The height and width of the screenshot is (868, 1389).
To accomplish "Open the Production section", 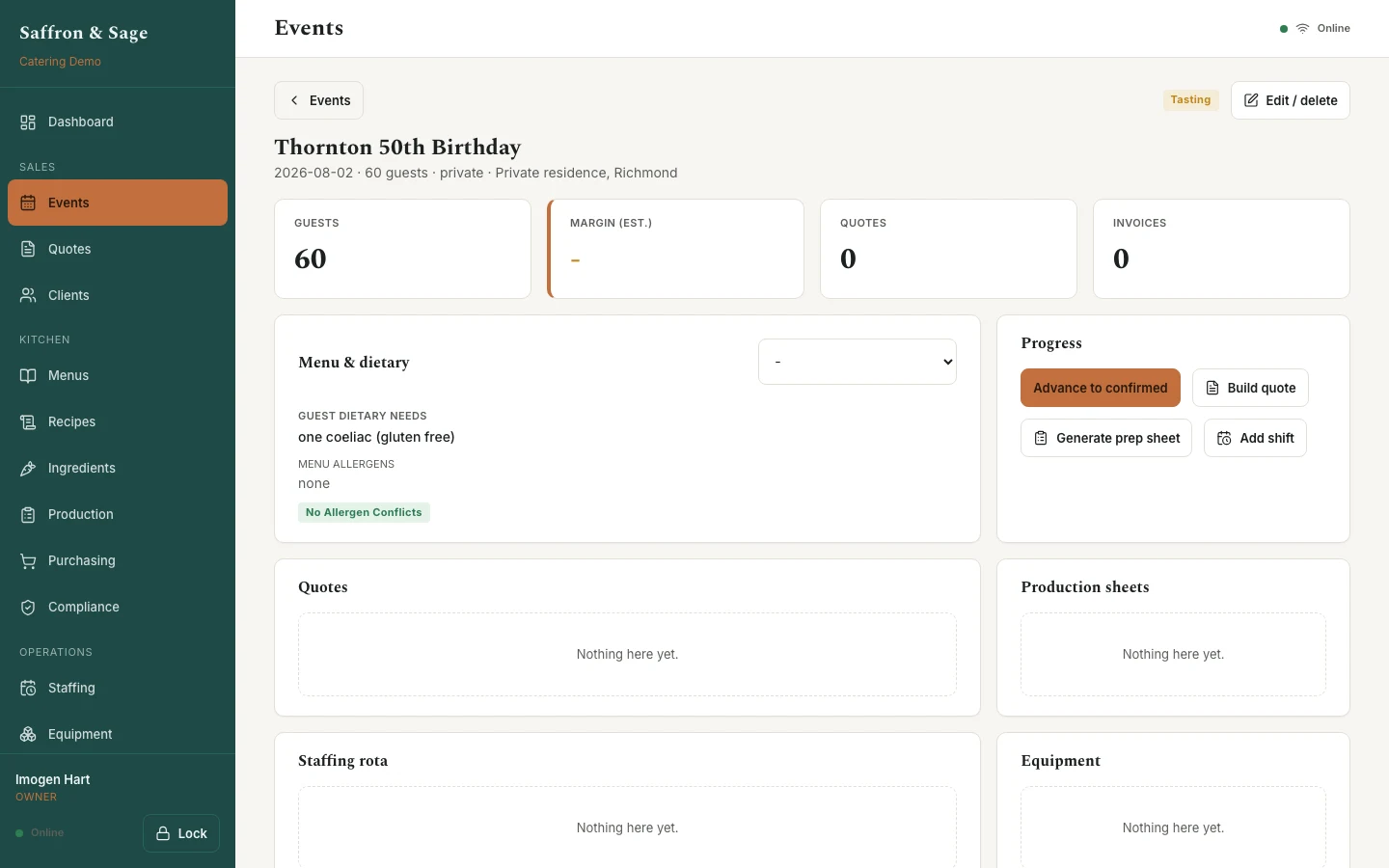I will [x=118, y=515].
